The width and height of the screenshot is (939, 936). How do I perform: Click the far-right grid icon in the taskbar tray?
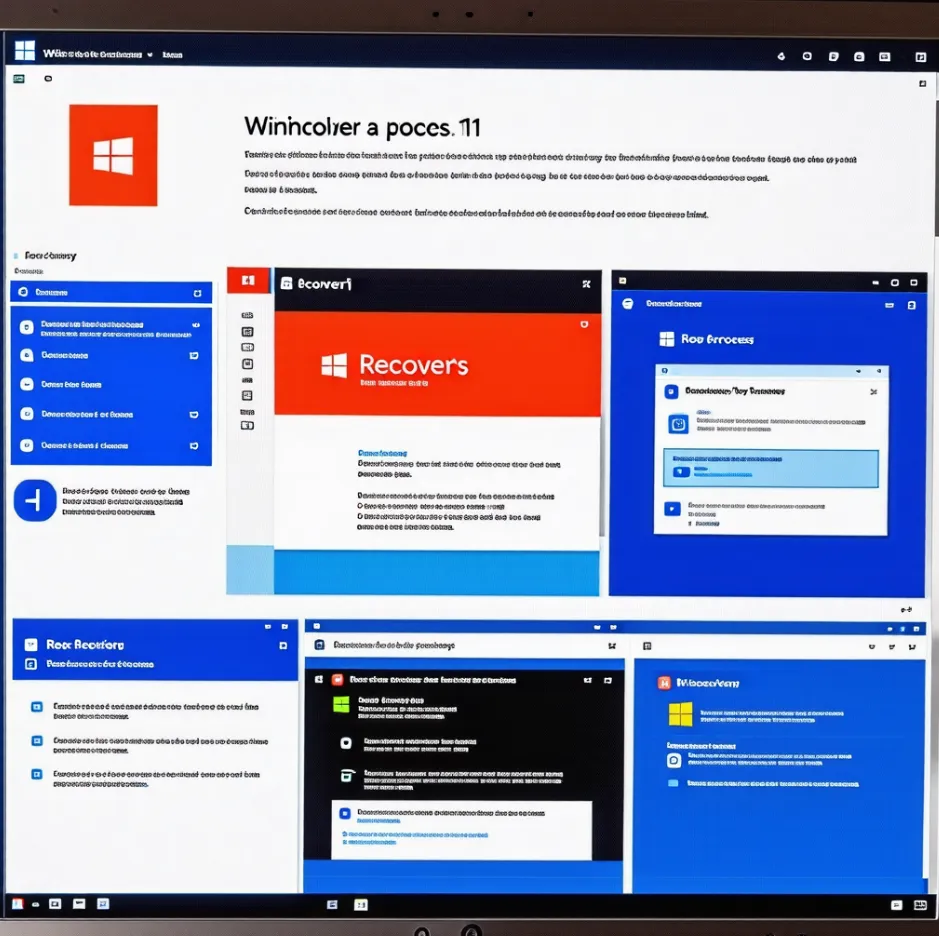coord(920,905)
